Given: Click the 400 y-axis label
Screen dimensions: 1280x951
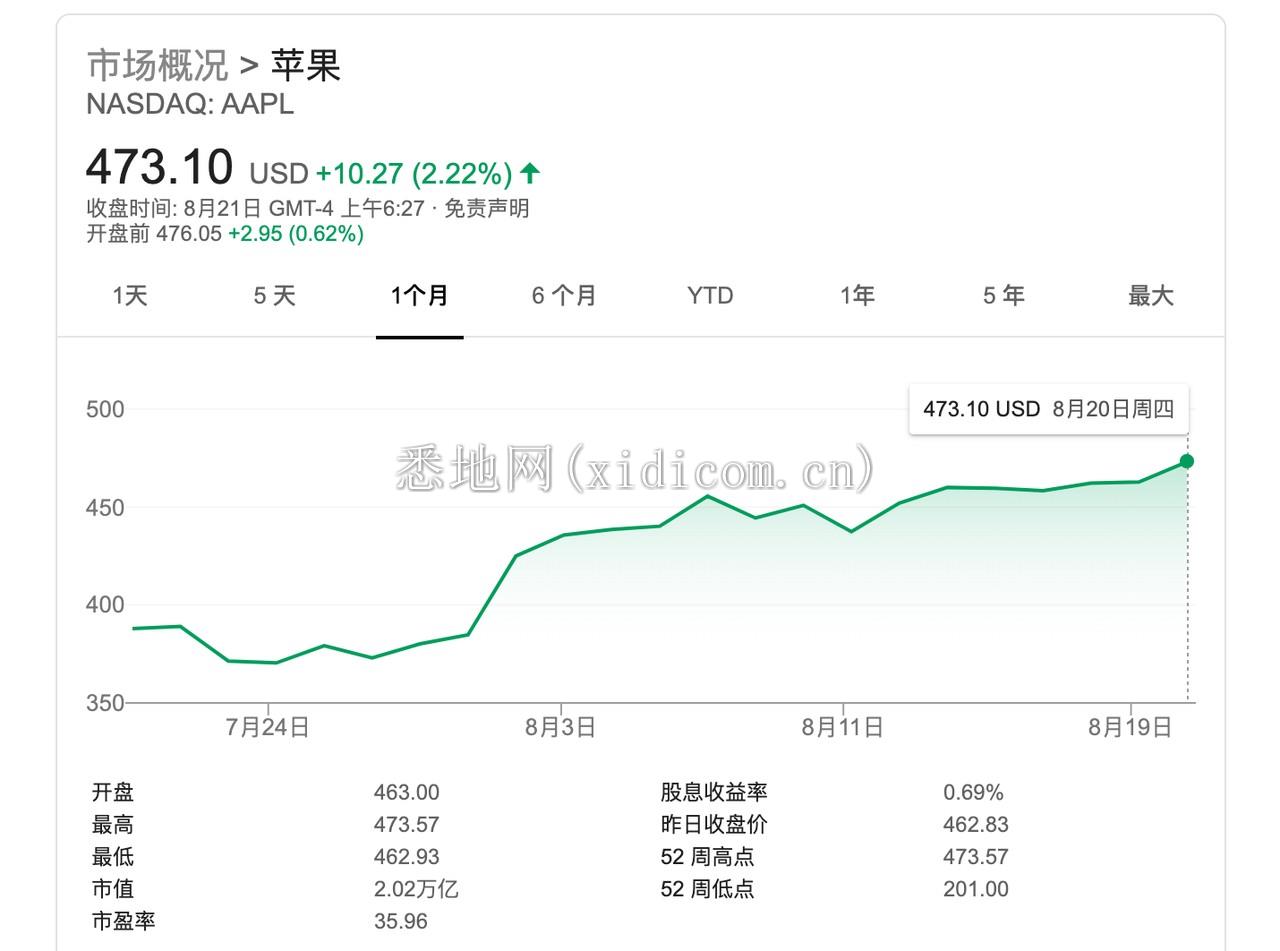Looking at the screenshot, I should point(105,605).
